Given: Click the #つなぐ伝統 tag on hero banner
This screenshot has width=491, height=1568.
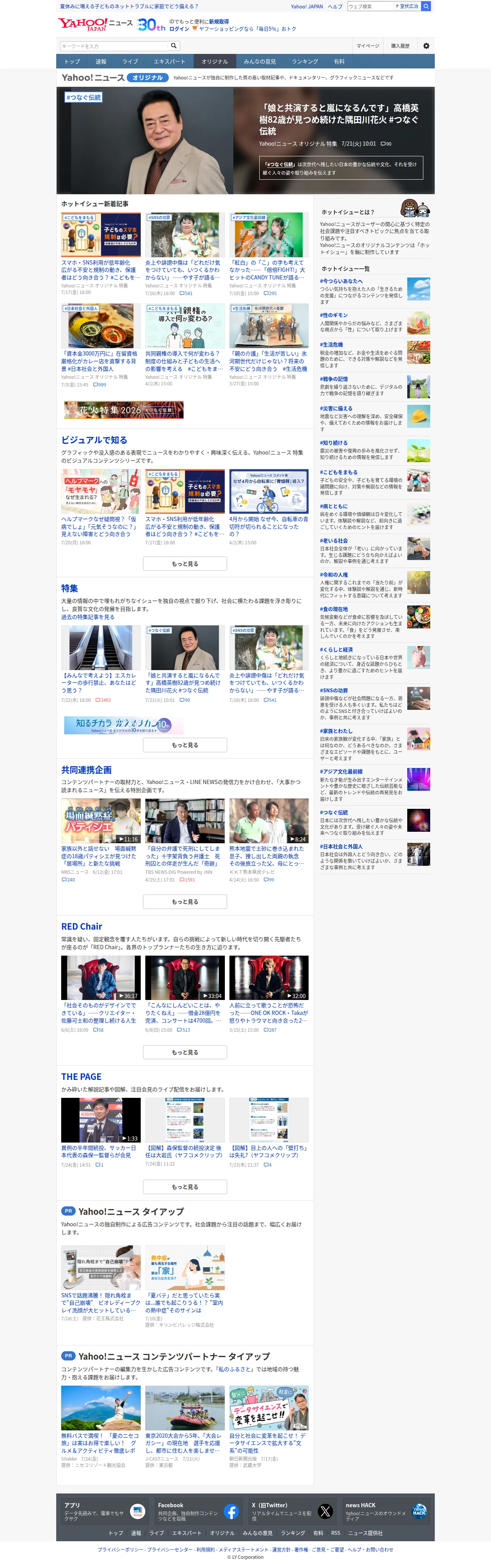Looking at the screenshot, I should pyautogui.click(x=84, y=97).
